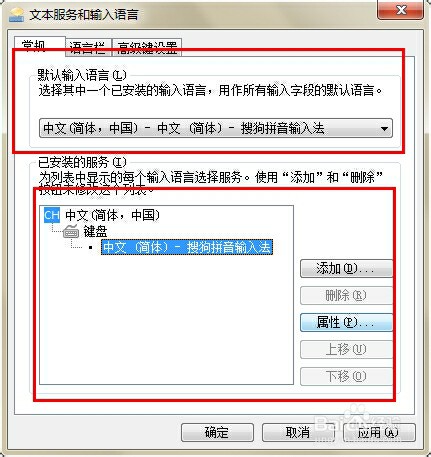431x457 pixels.
Task: Click the 应用(A) button
Action: coord(379,433)
